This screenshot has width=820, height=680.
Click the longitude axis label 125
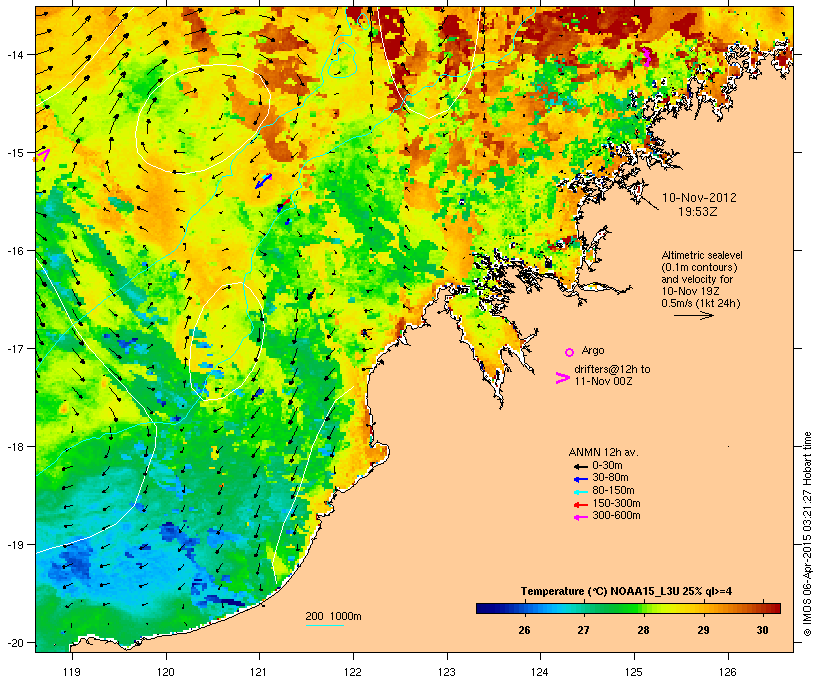pos(634,672)
